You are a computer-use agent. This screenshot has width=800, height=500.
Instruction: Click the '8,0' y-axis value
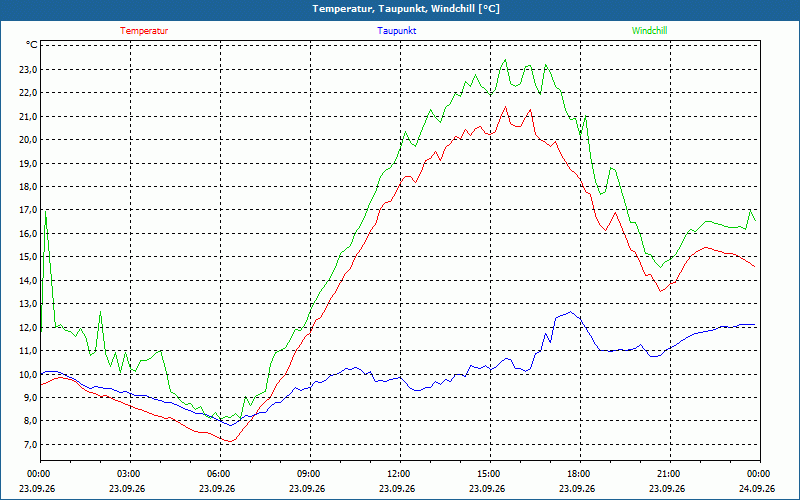(x=30, y=421)
